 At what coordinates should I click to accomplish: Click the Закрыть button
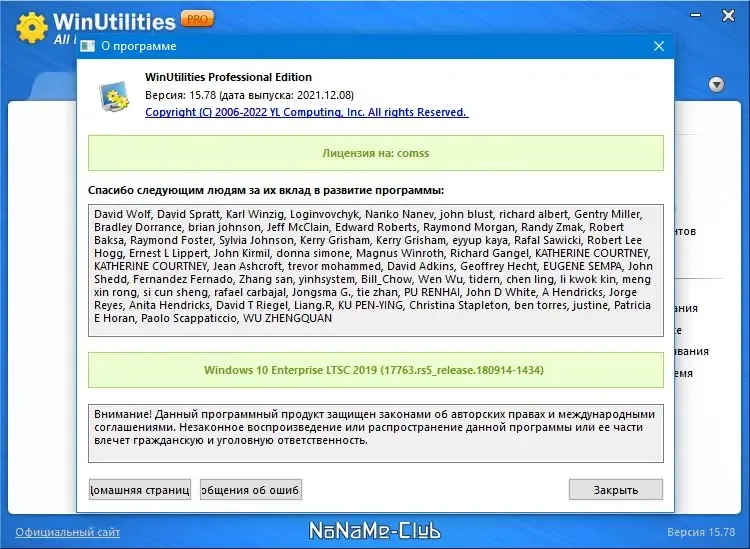[616, 490]
